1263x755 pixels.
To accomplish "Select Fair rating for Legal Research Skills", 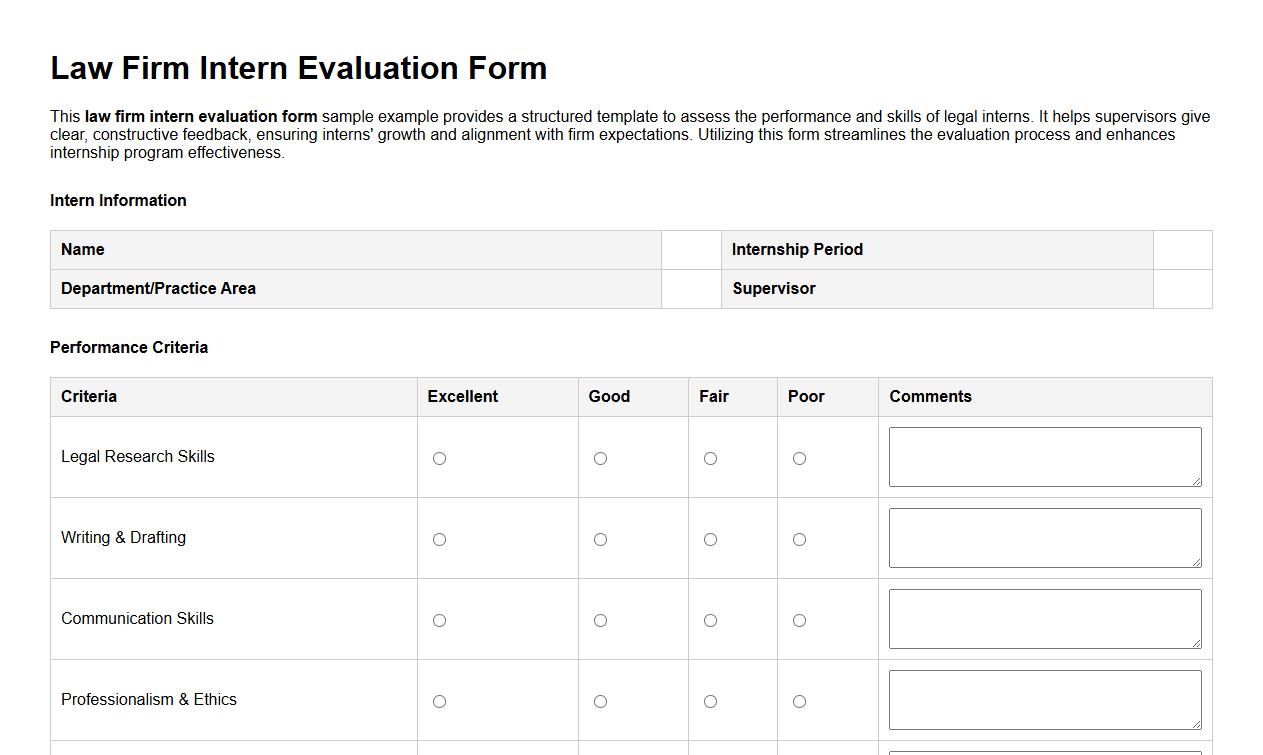I will 710,458.
